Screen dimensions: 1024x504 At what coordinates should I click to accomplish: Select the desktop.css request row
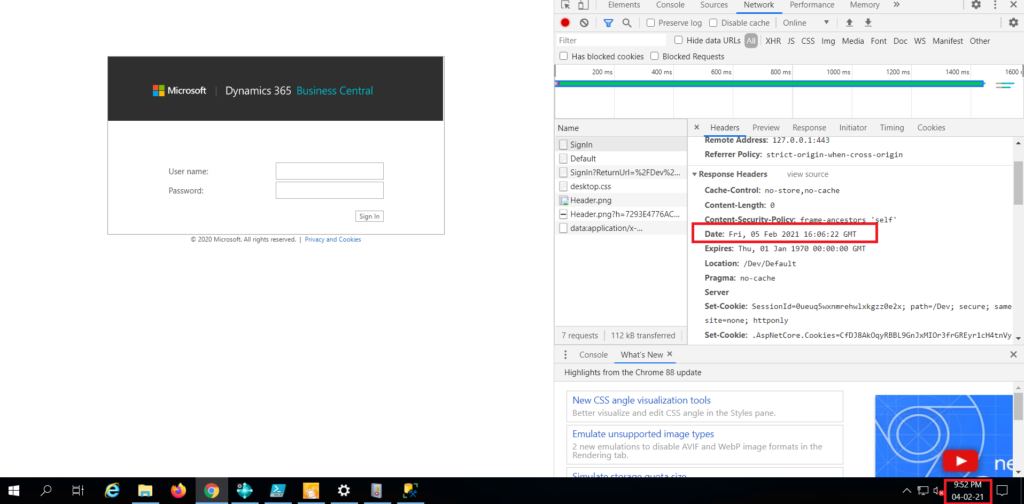[620, 186]
